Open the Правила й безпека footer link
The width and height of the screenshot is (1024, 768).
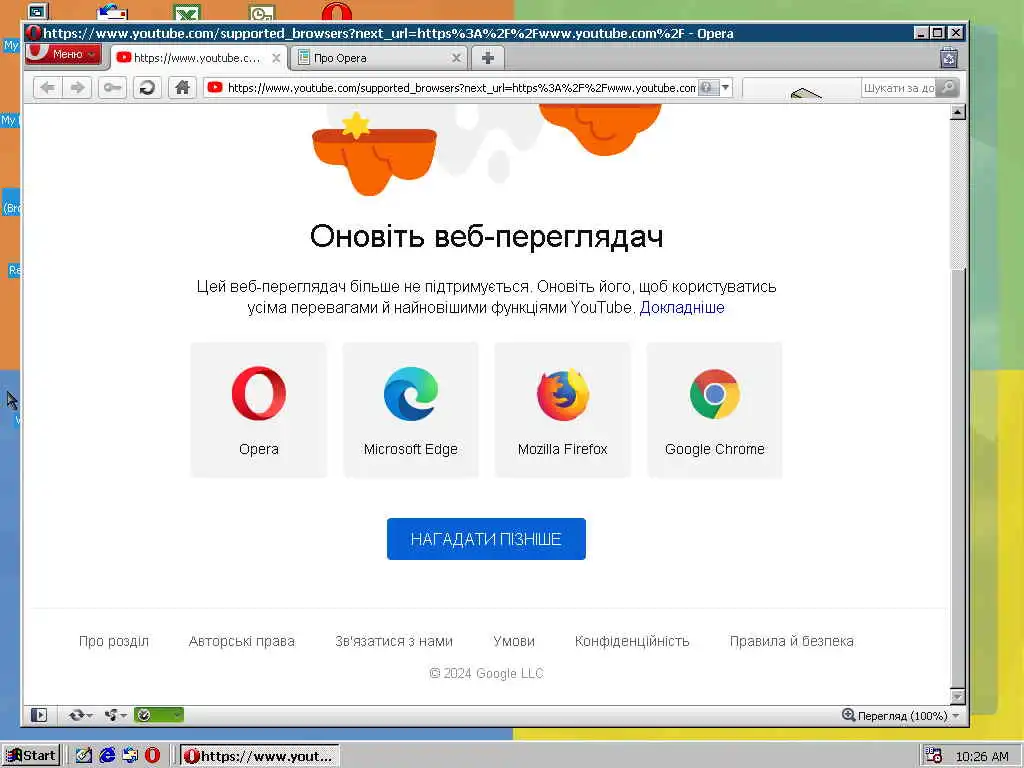pos(792,641)
